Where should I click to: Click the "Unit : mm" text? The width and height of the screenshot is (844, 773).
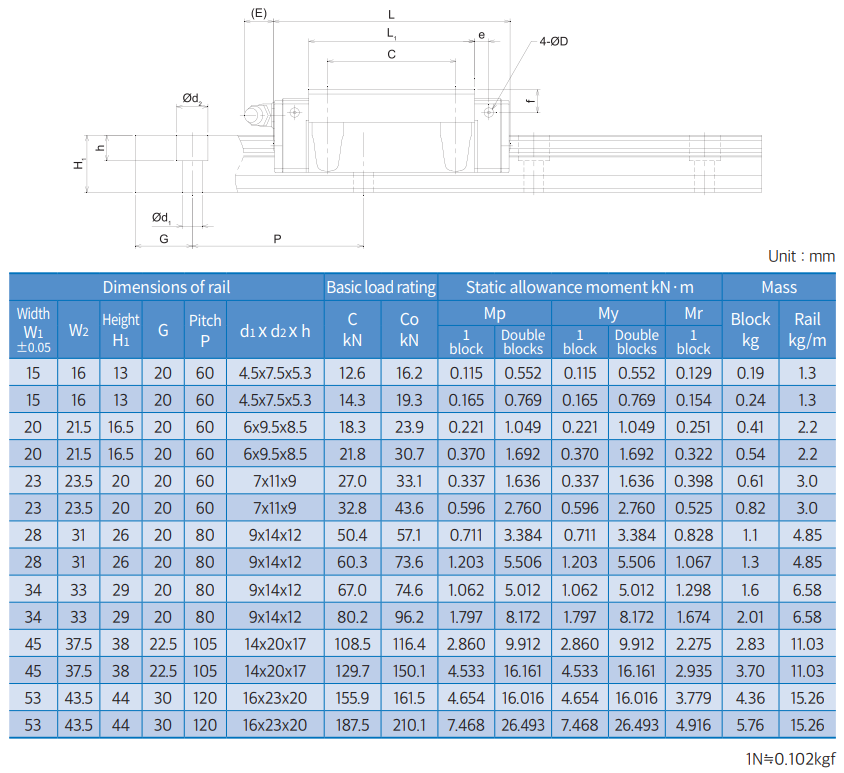coord(800,256)
